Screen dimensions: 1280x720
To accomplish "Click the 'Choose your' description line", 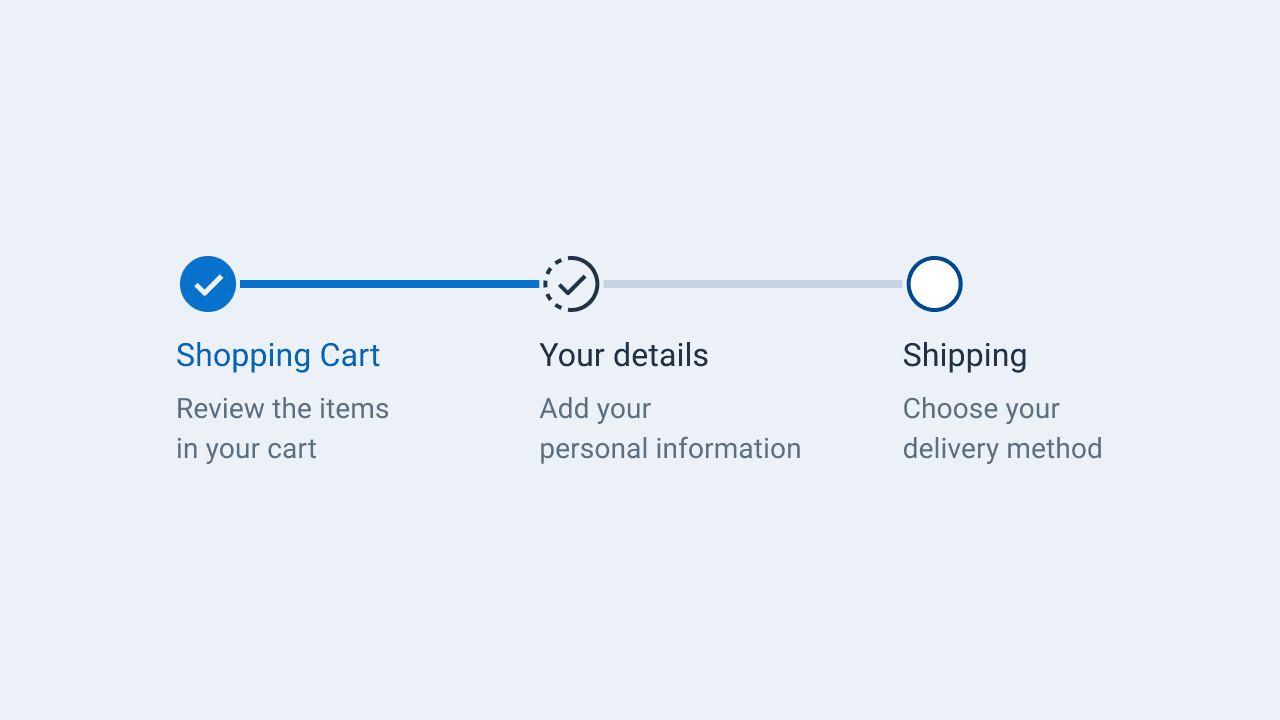I will pyautogui.click(x=981, y=408).
